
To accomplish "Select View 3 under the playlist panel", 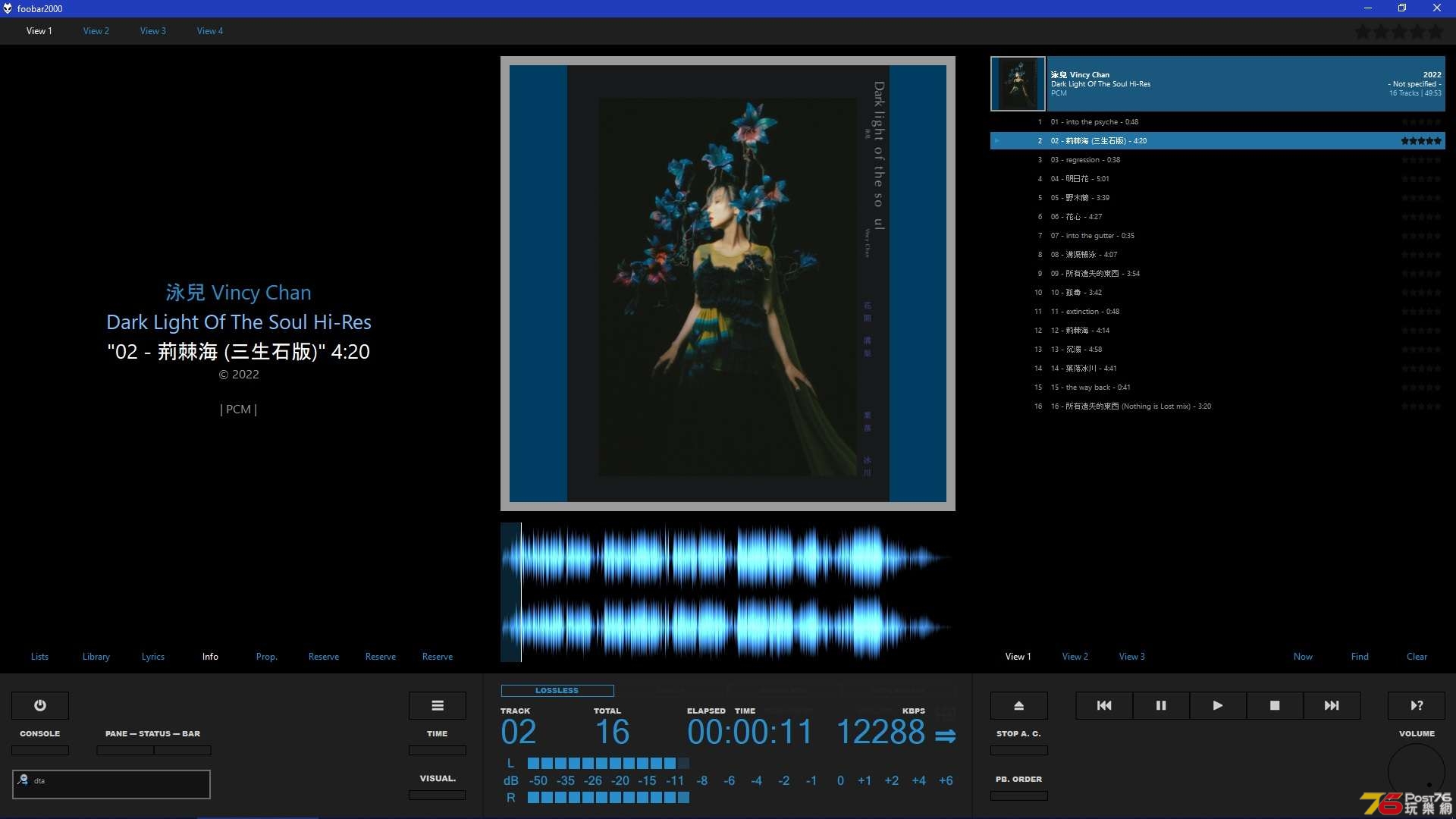I will click(1132, 657).
